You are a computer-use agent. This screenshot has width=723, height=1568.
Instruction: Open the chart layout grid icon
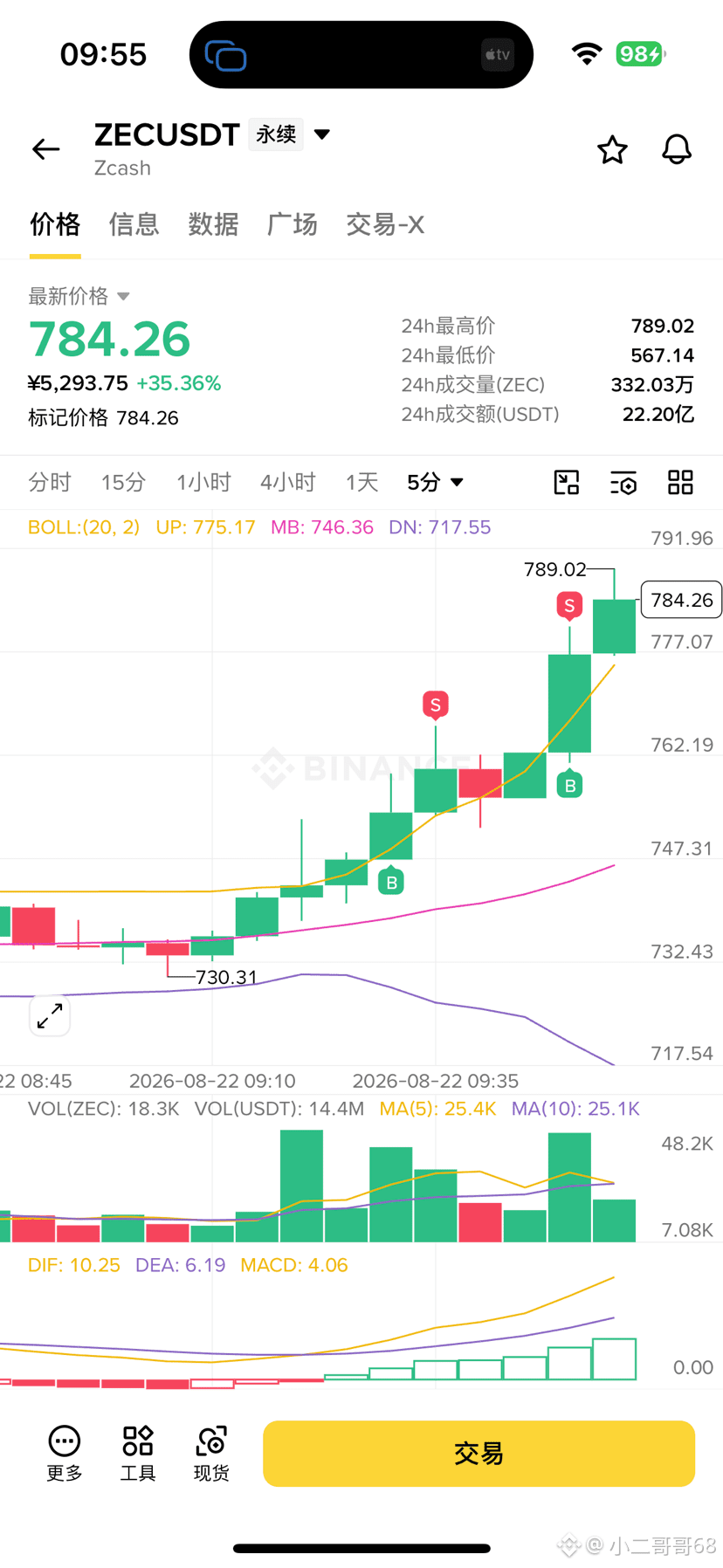(680, 482)
